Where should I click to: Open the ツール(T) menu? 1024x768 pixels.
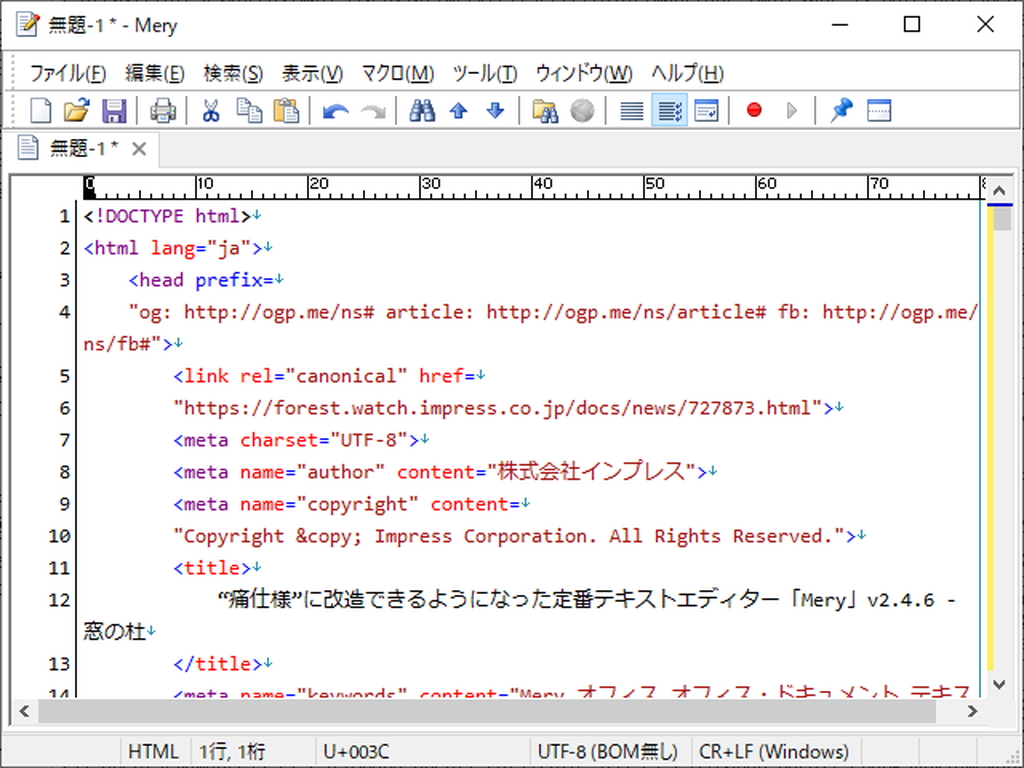click(485, 73)
